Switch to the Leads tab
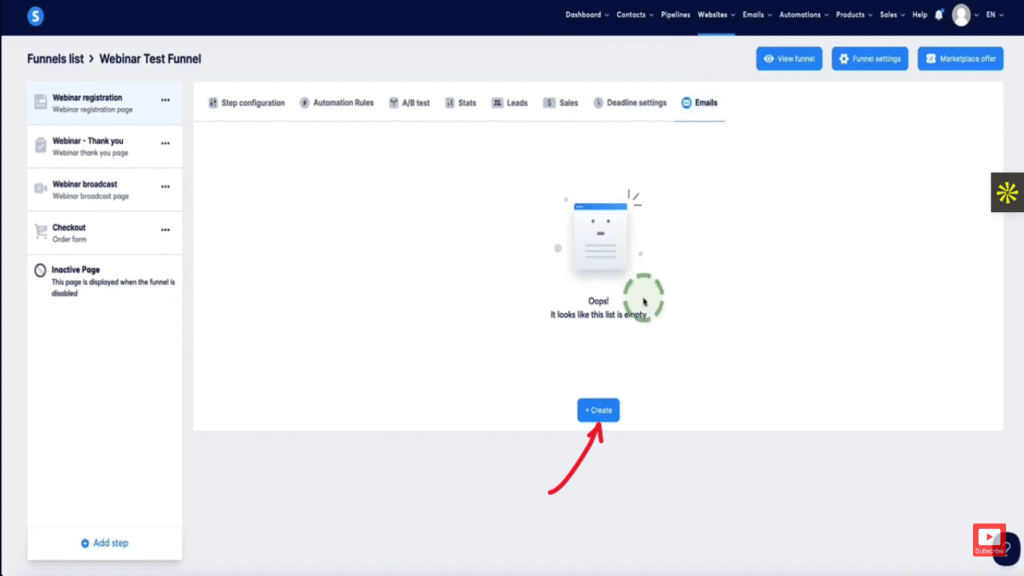This screenshot has height=576, width=1024. coord(509,103)
